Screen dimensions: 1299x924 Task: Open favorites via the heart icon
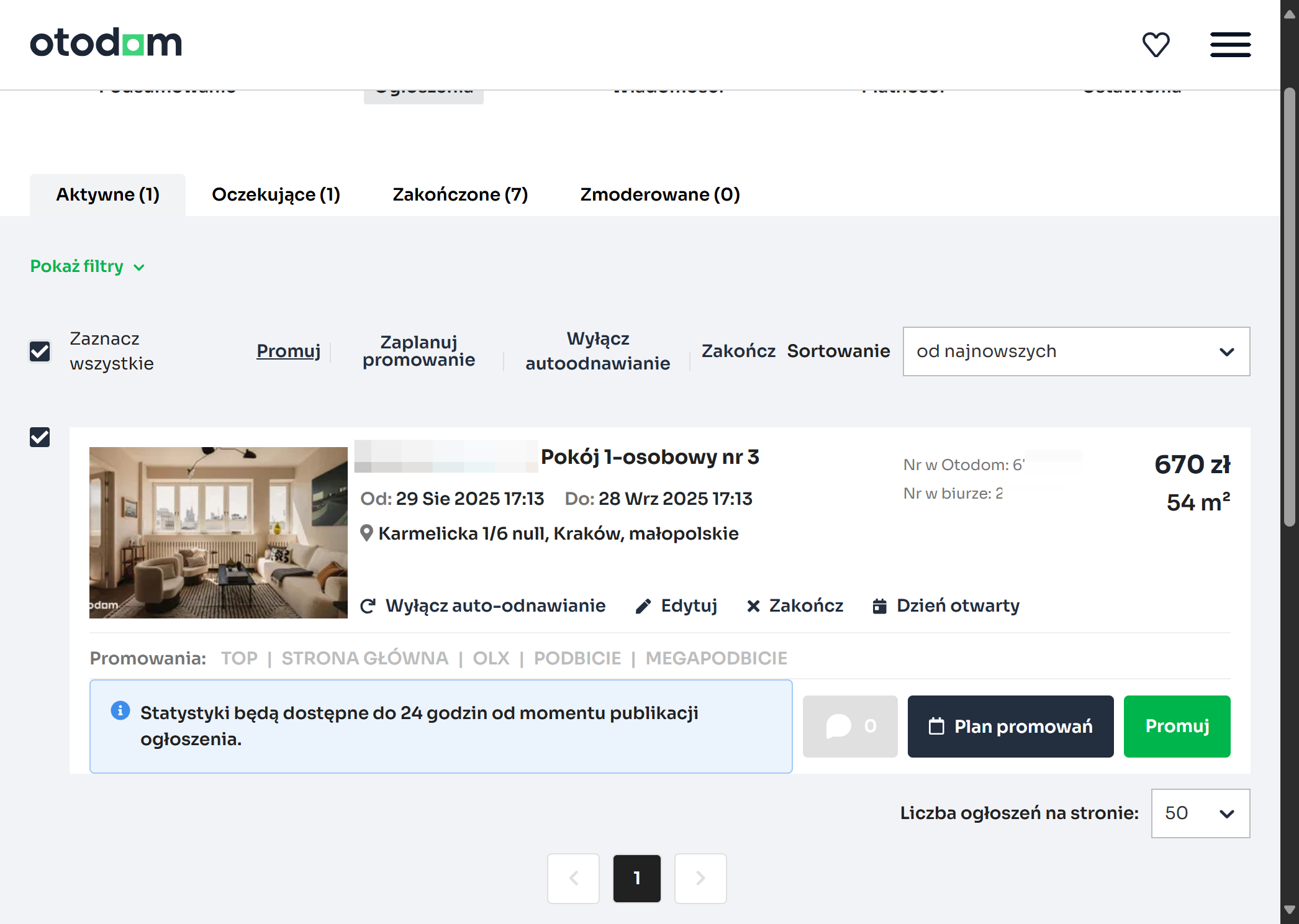[1156, 44]
